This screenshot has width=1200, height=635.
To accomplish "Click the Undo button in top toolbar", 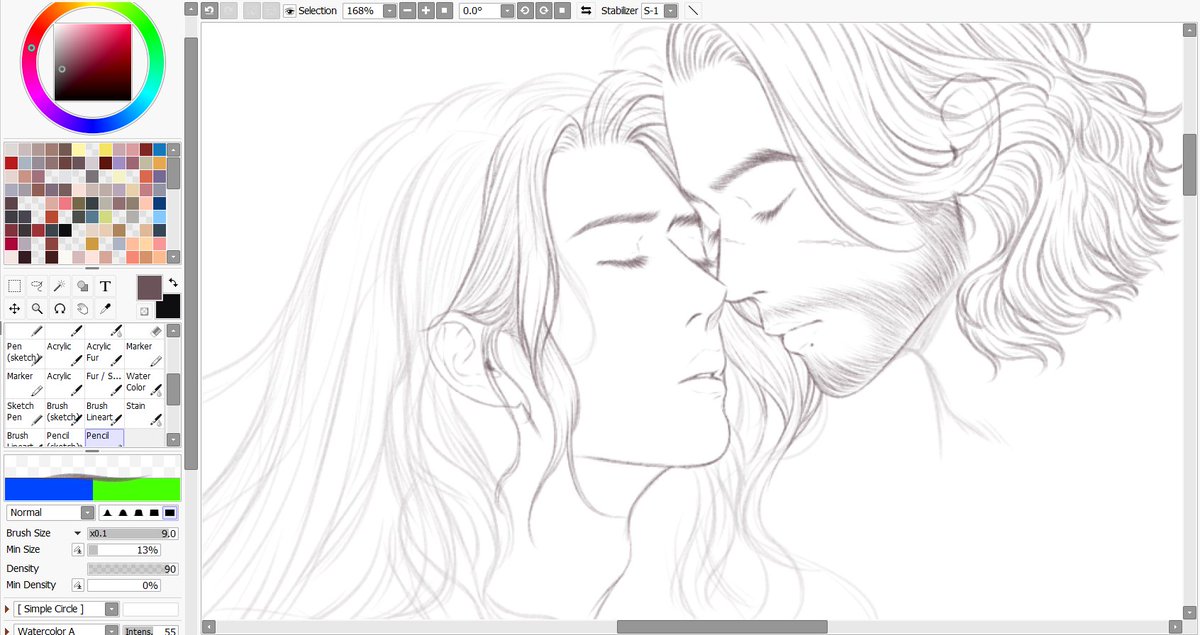I will (x=209, y=10).
